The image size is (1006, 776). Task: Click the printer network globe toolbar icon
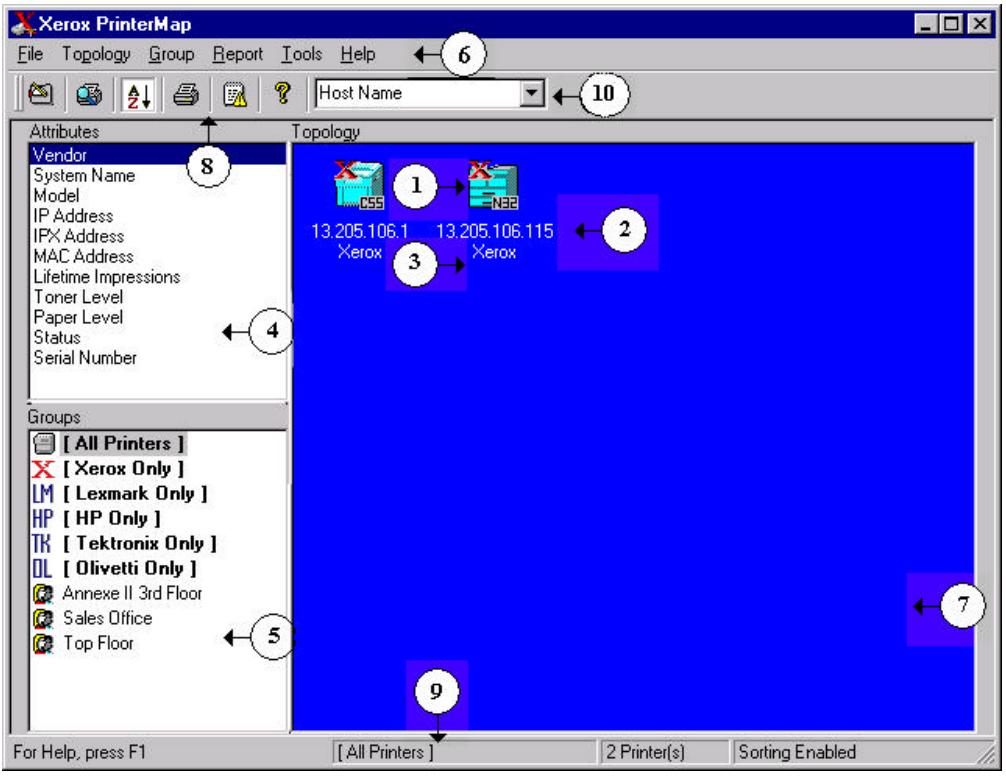[89, 94]
